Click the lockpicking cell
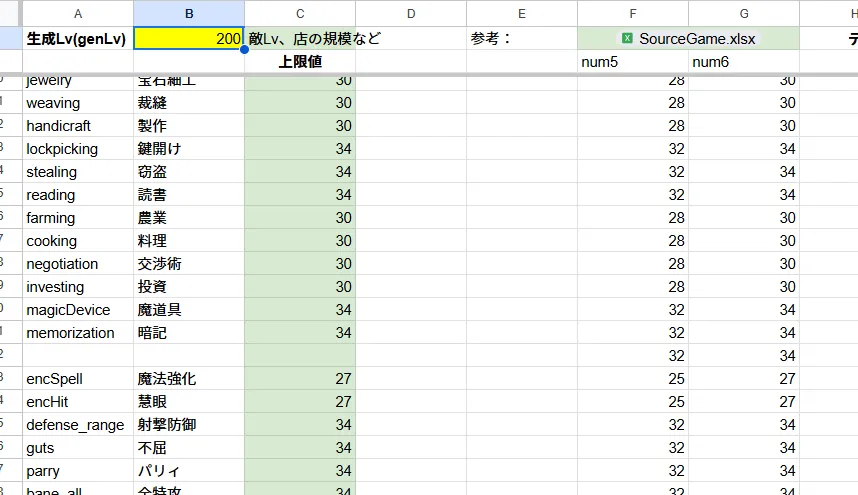This screenshot has height=495, width=858. click(x=78, y=149)
